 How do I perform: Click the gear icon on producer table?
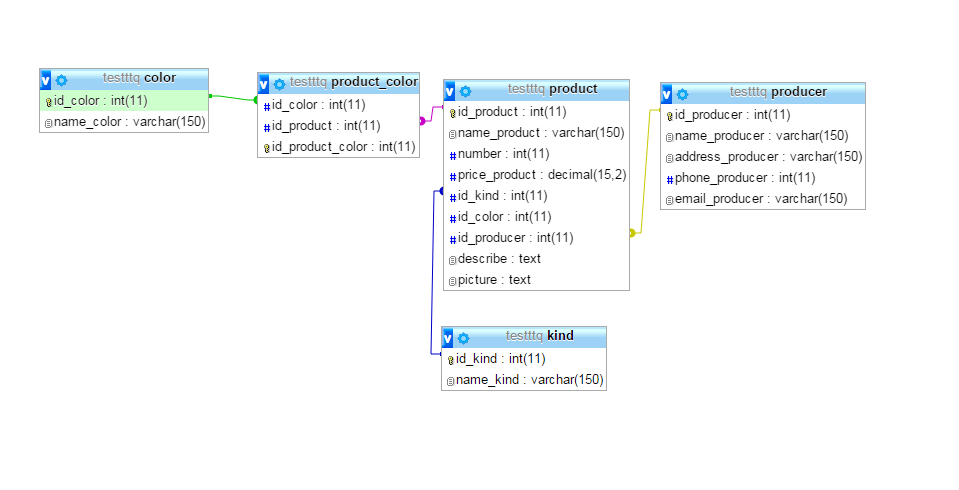click(682, 94)
